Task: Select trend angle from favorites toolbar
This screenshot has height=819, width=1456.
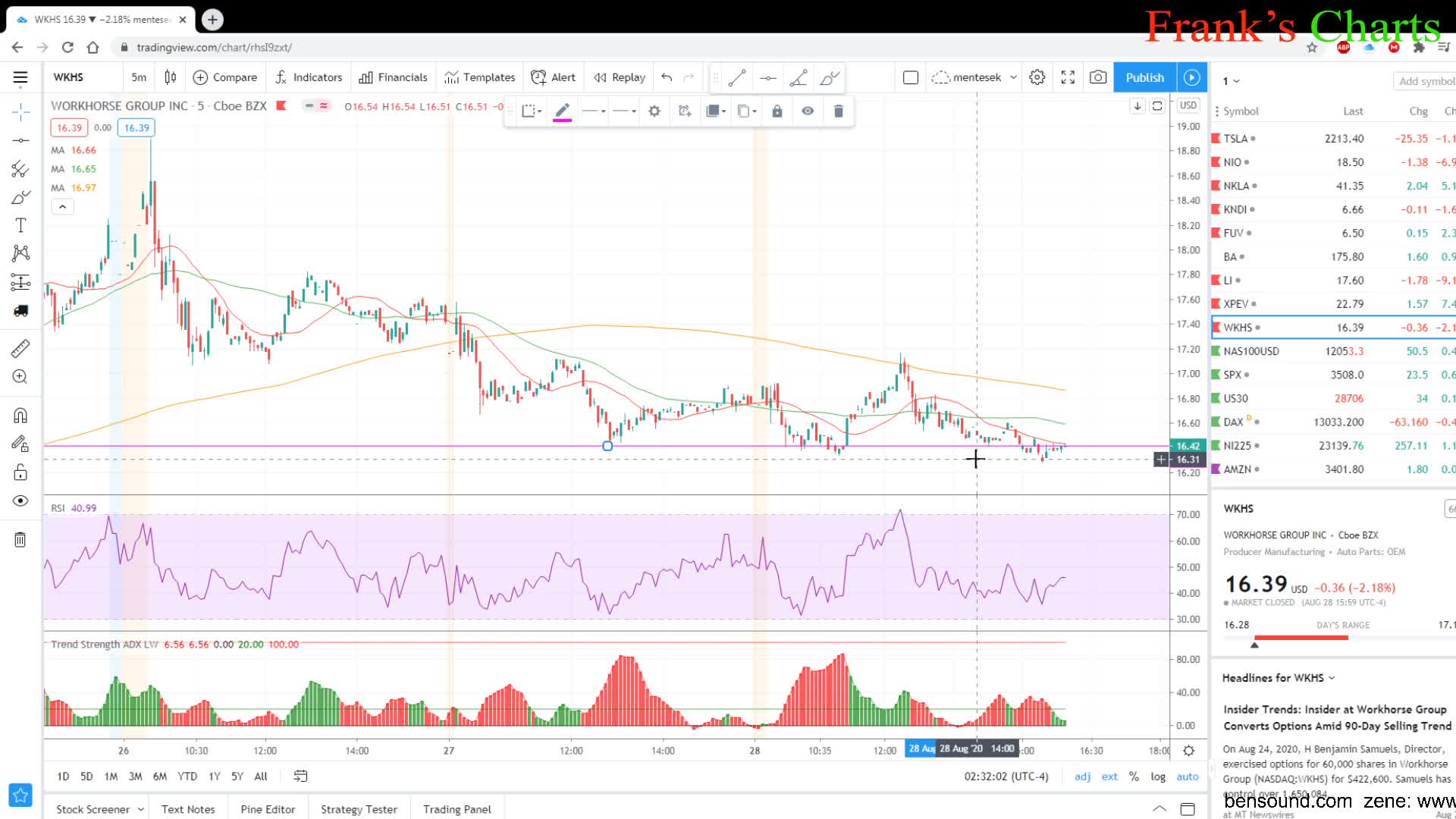Action: (799, 77)
